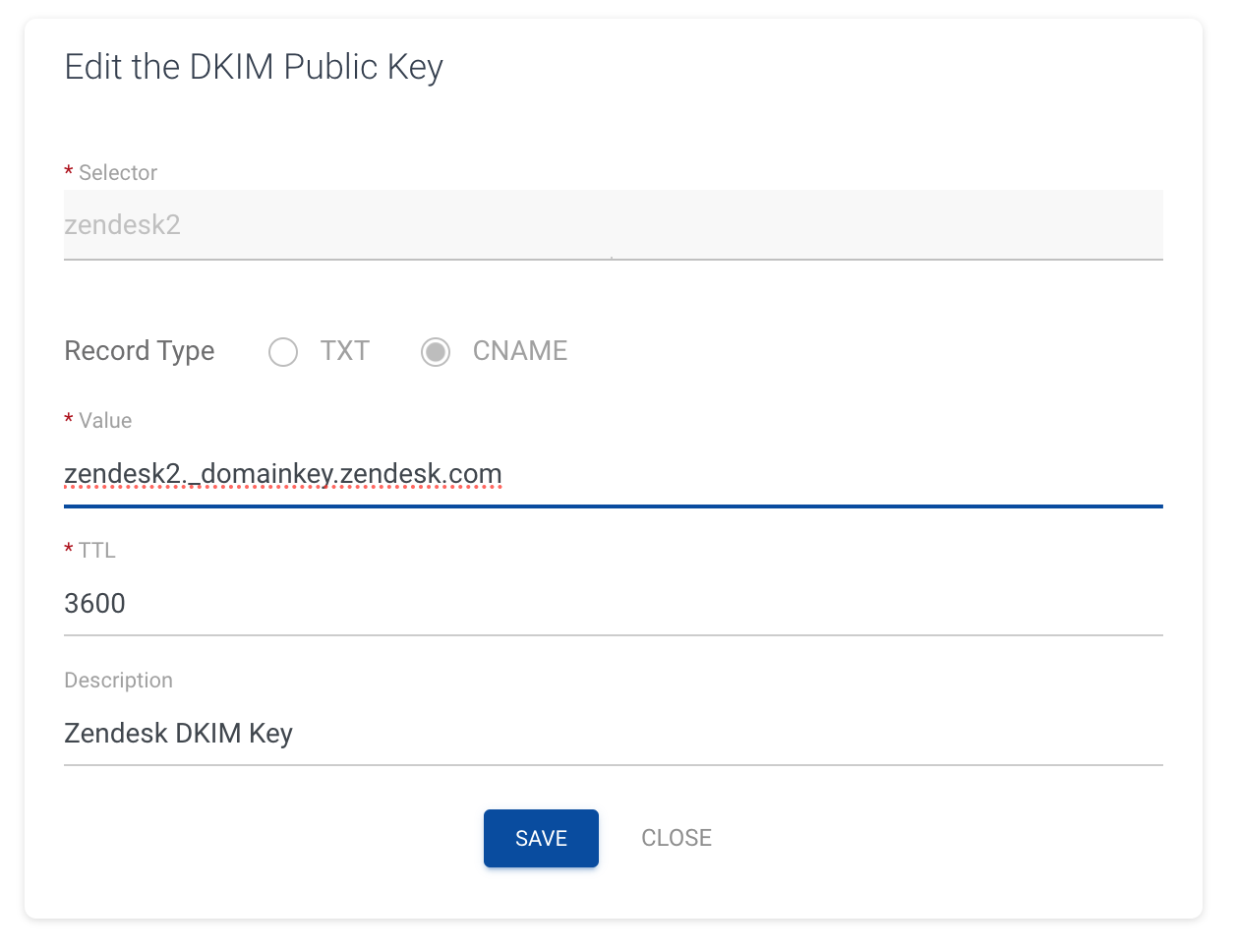The image size is (1237, 952).
Task: Click the Description label
Action: pos(118,680)
